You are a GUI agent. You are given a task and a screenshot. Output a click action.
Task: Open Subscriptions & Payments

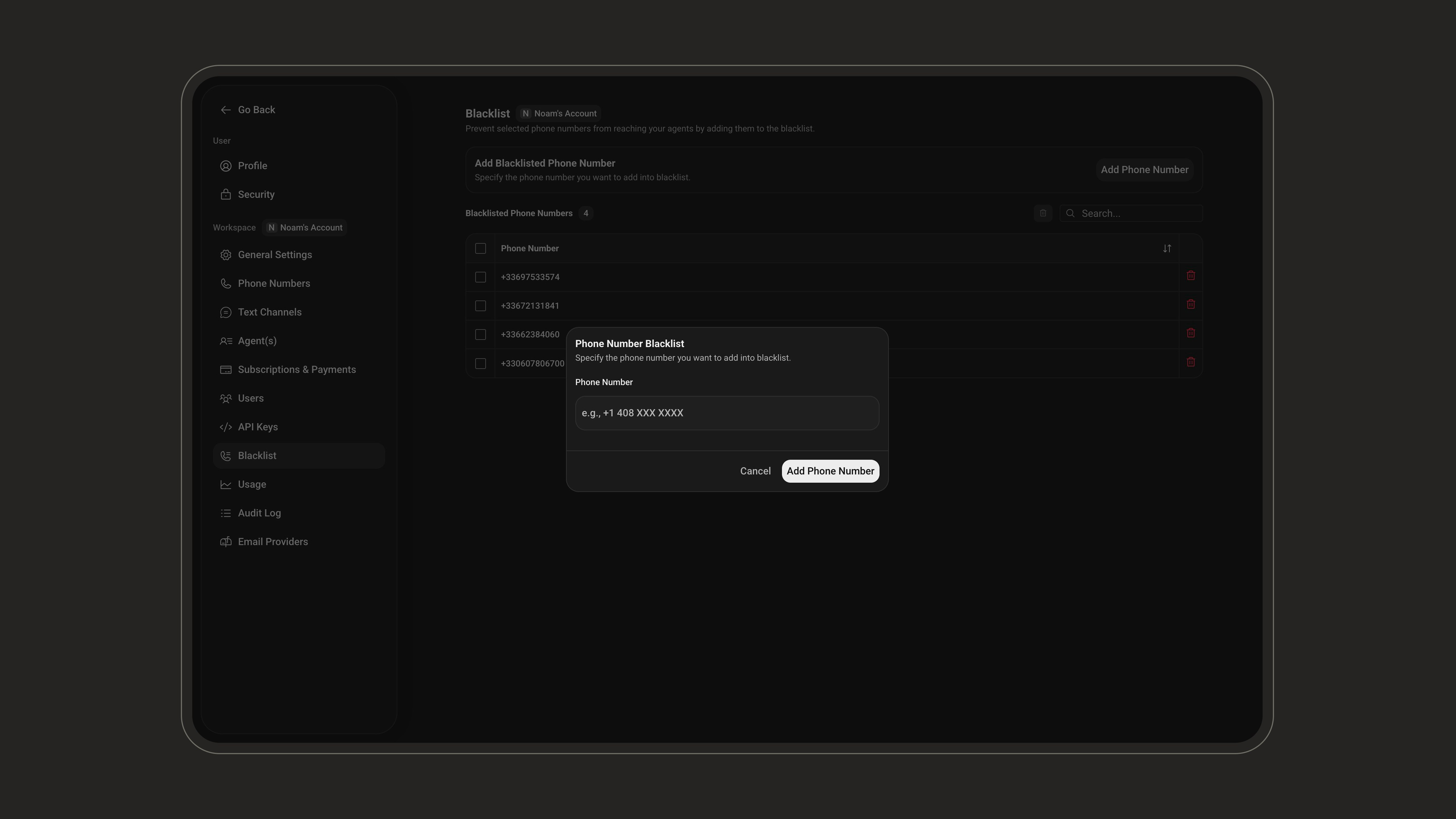click(298, 370)
